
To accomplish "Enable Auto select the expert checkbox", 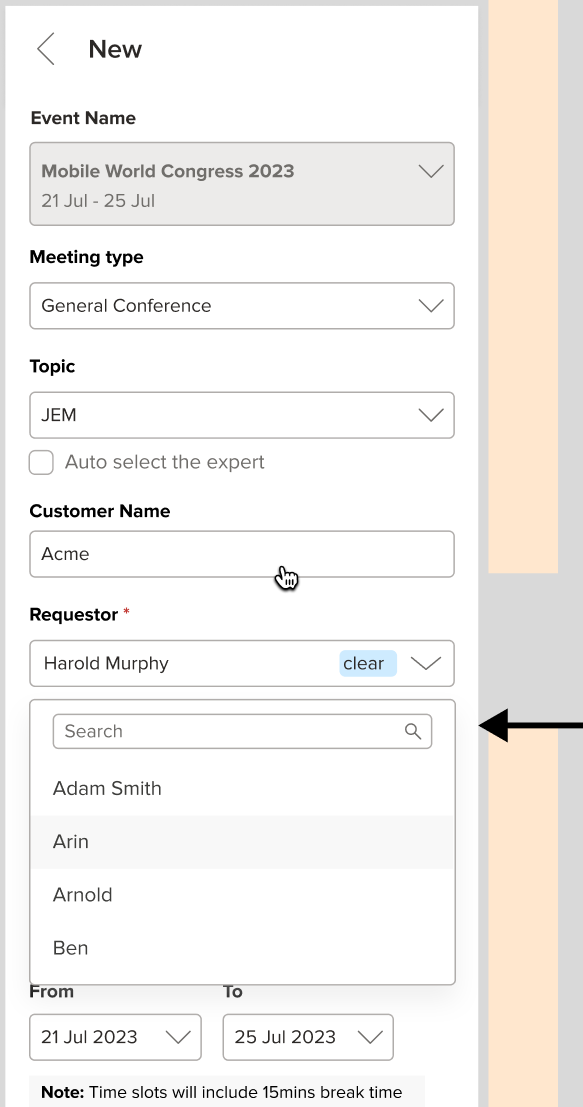I will (x=41, y=462).
